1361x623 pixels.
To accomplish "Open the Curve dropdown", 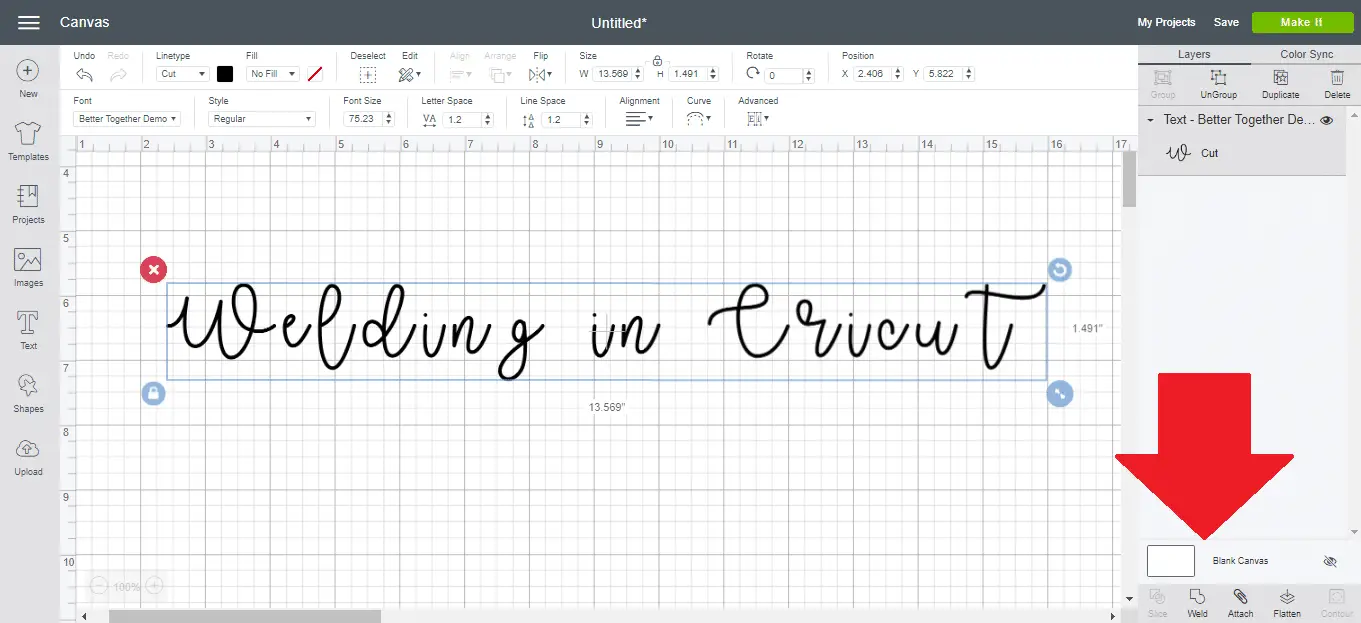I will (x=699, y=119).
